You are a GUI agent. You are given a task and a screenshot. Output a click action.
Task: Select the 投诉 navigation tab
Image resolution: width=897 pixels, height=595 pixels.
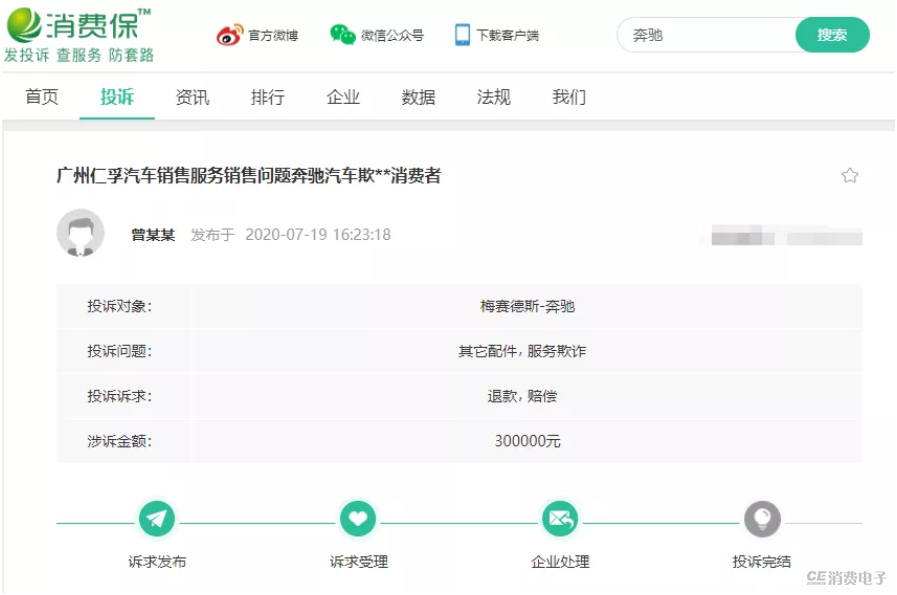pyautogui.click(x=117, y=97)
